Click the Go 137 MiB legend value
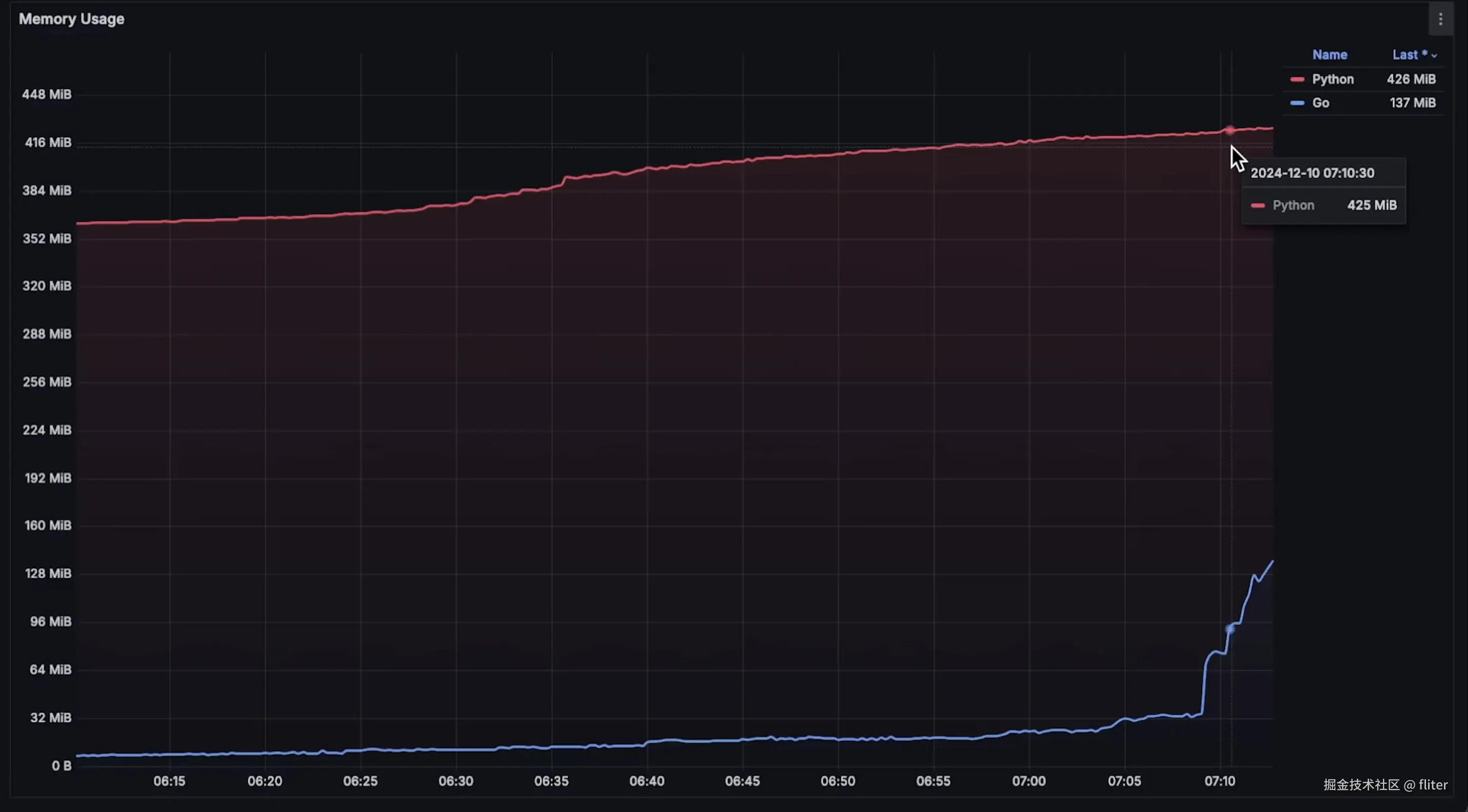 pos(1412,103)
